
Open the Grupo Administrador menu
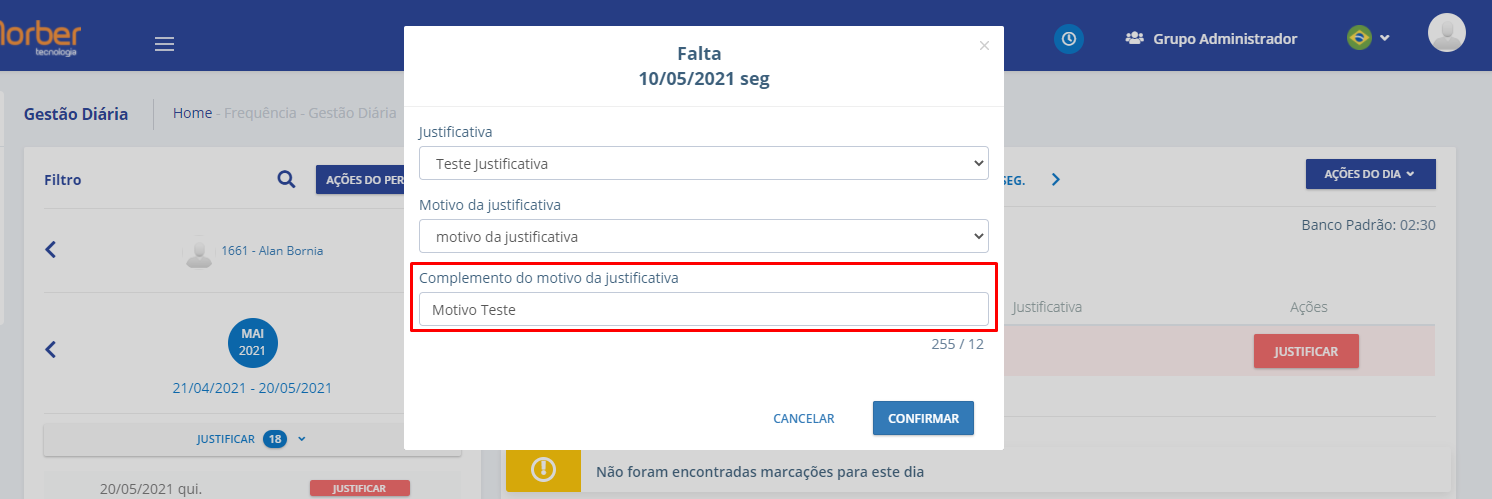(x=1211, y=39)
